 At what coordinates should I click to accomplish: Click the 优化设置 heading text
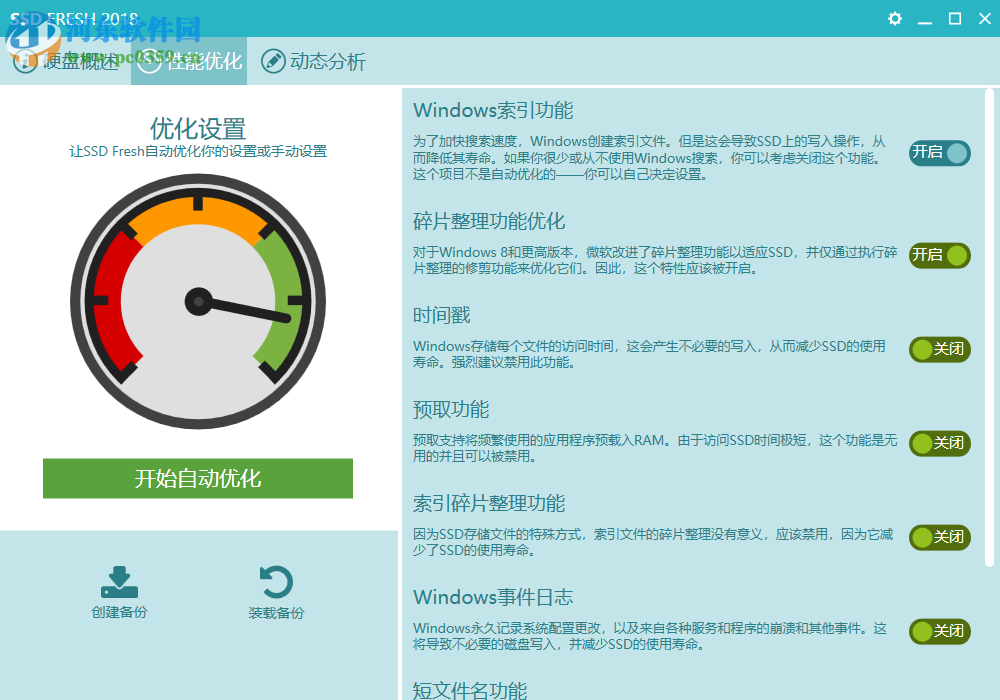pos(197,130)
